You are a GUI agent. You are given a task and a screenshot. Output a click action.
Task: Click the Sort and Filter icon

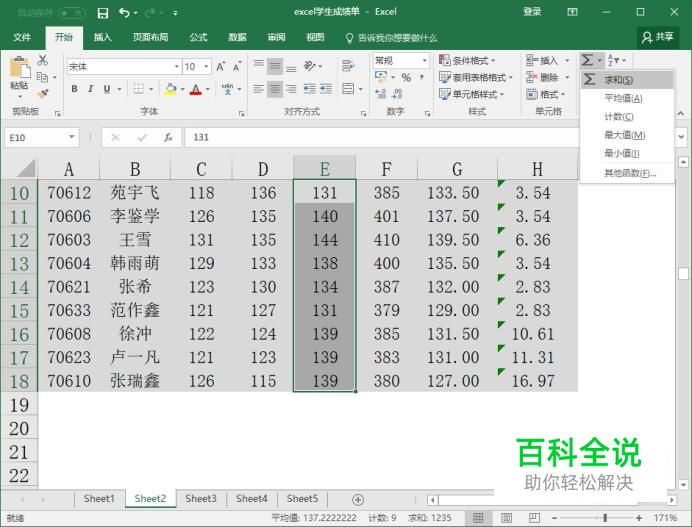tap(613, 60)
